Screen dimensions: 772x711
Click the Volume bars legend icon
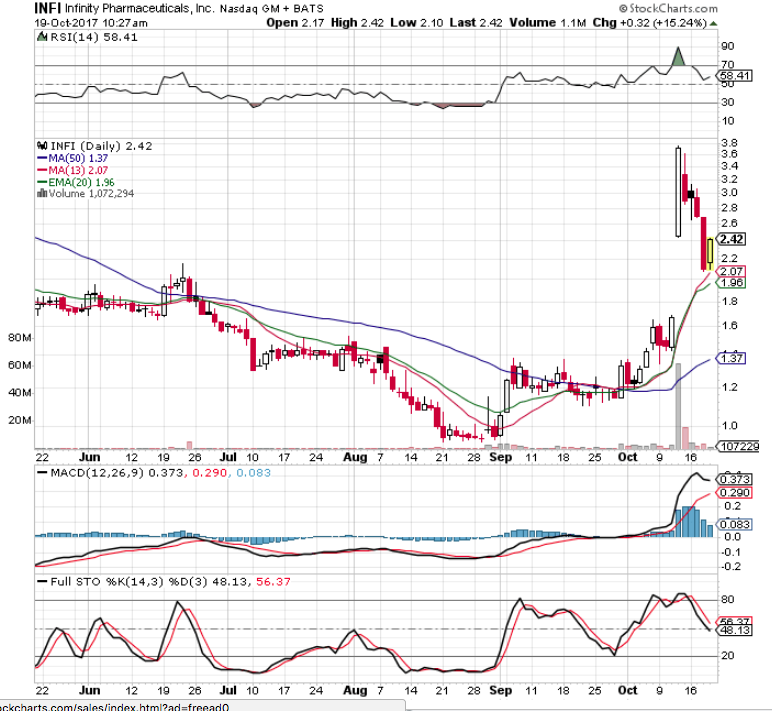[x=41, y=194]
